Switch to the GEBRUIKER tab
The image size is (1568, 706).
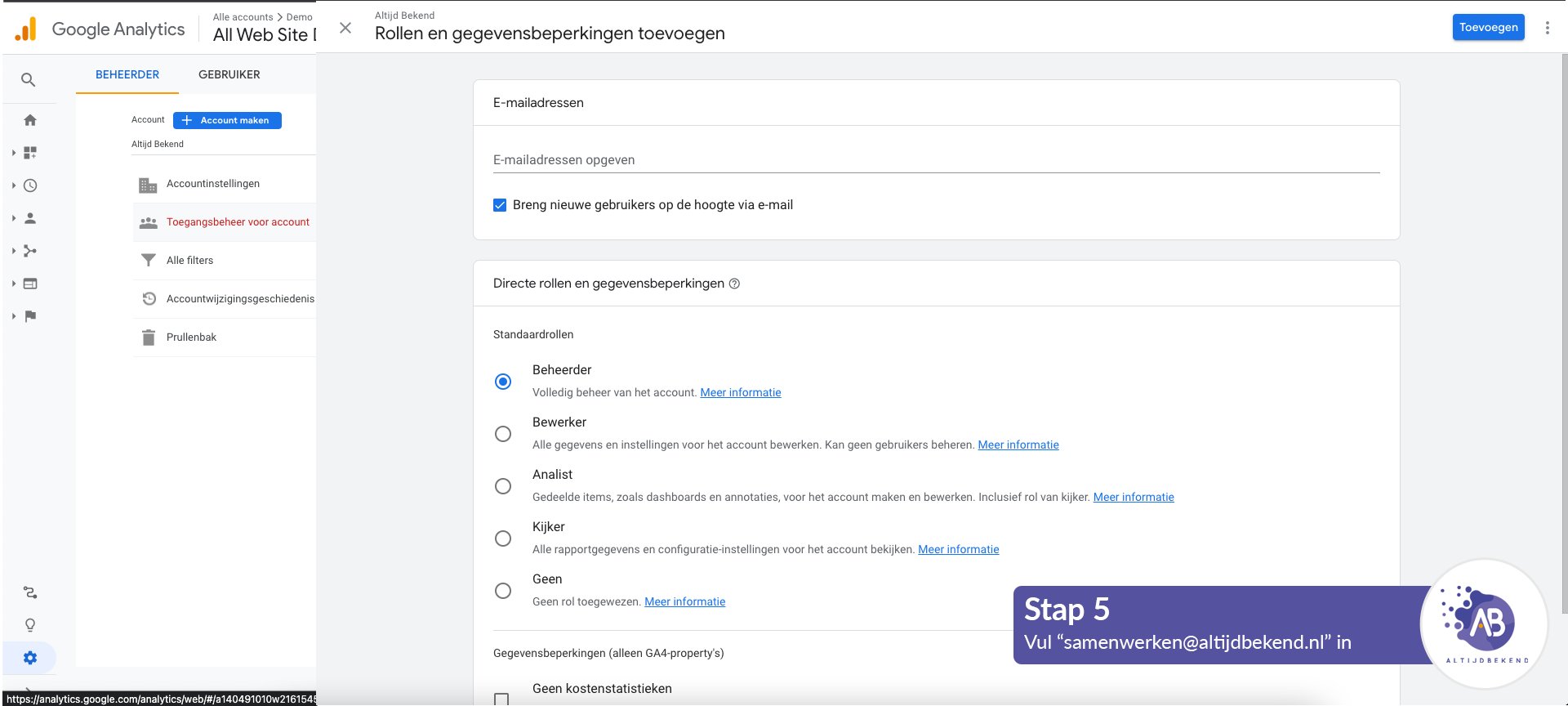[x=229, y=74]
